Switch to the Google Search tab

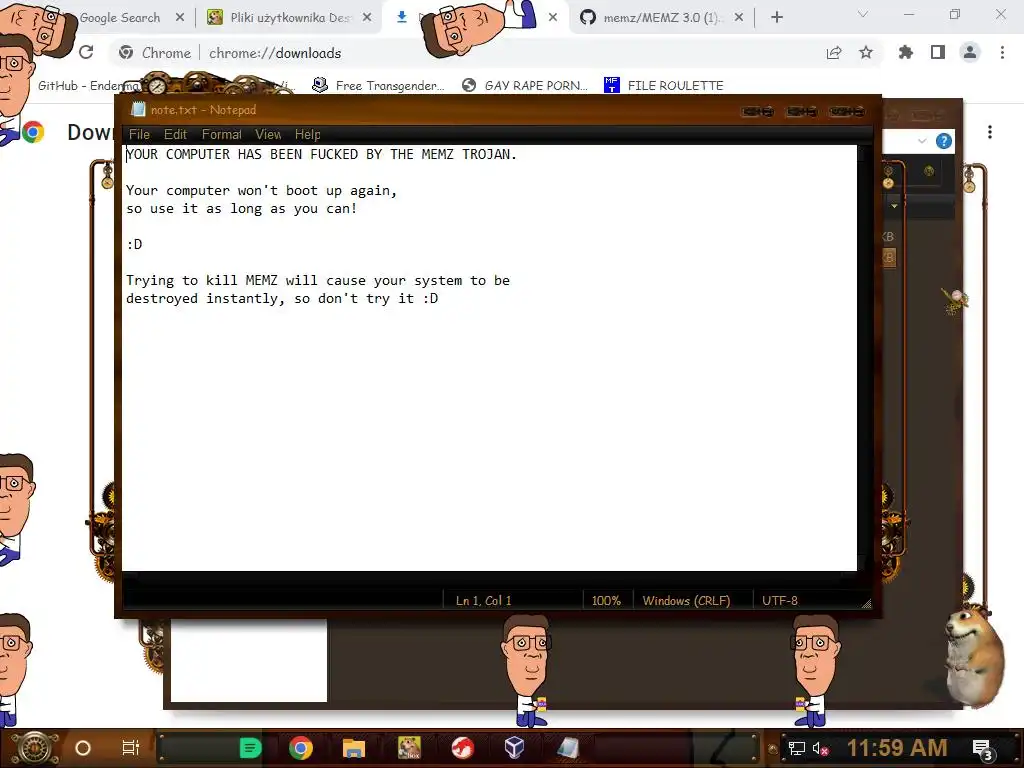tap(120, 18)
